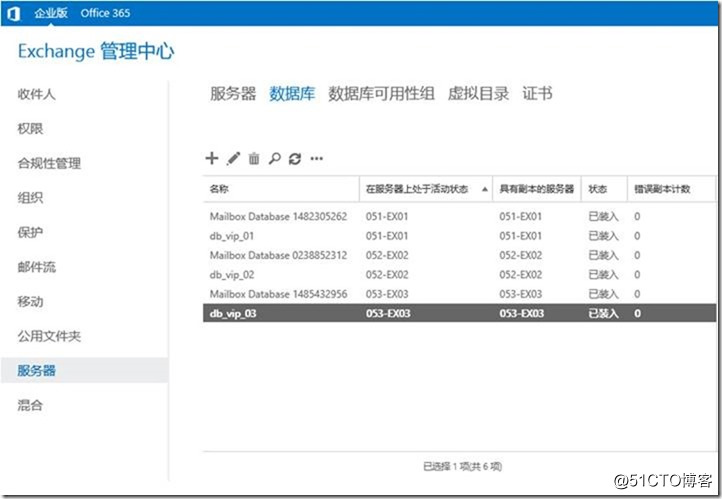
Task: Sort by 具有副本的服务器 column
Action: tap(537, 189)
